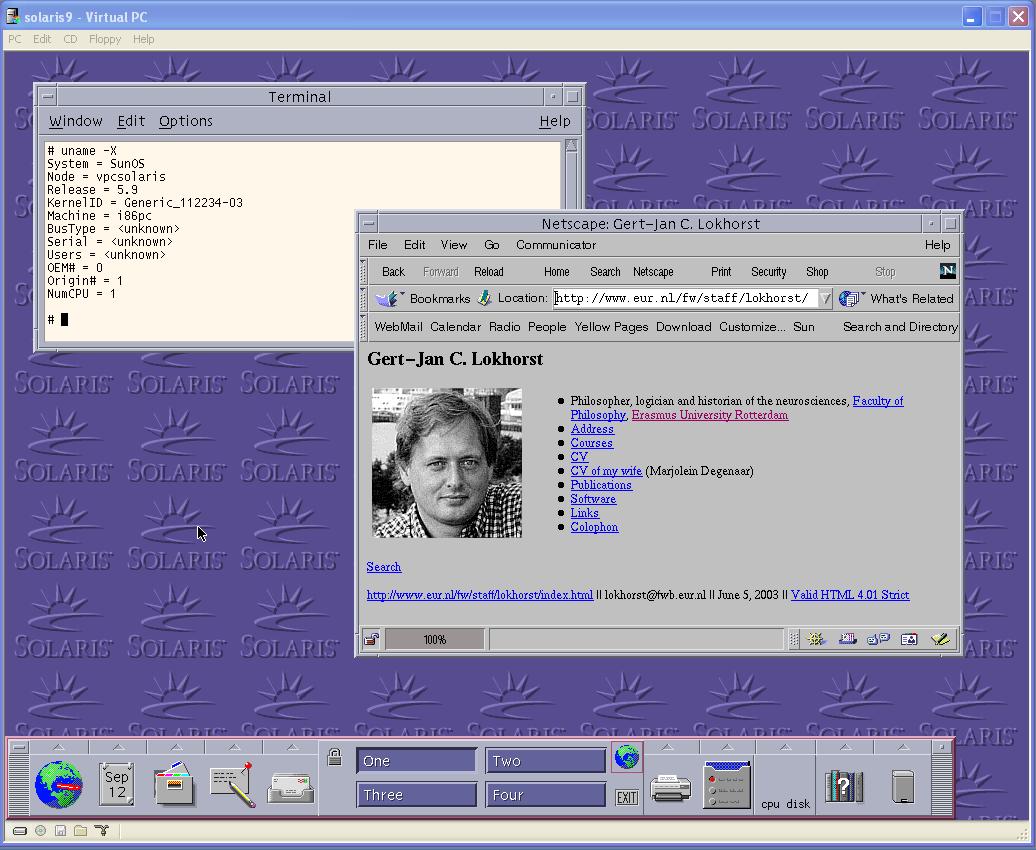Expand the subpanel arrow above the File Manager icon
This screenshot has height=850, width=1036.
click(x=176, y=747)
